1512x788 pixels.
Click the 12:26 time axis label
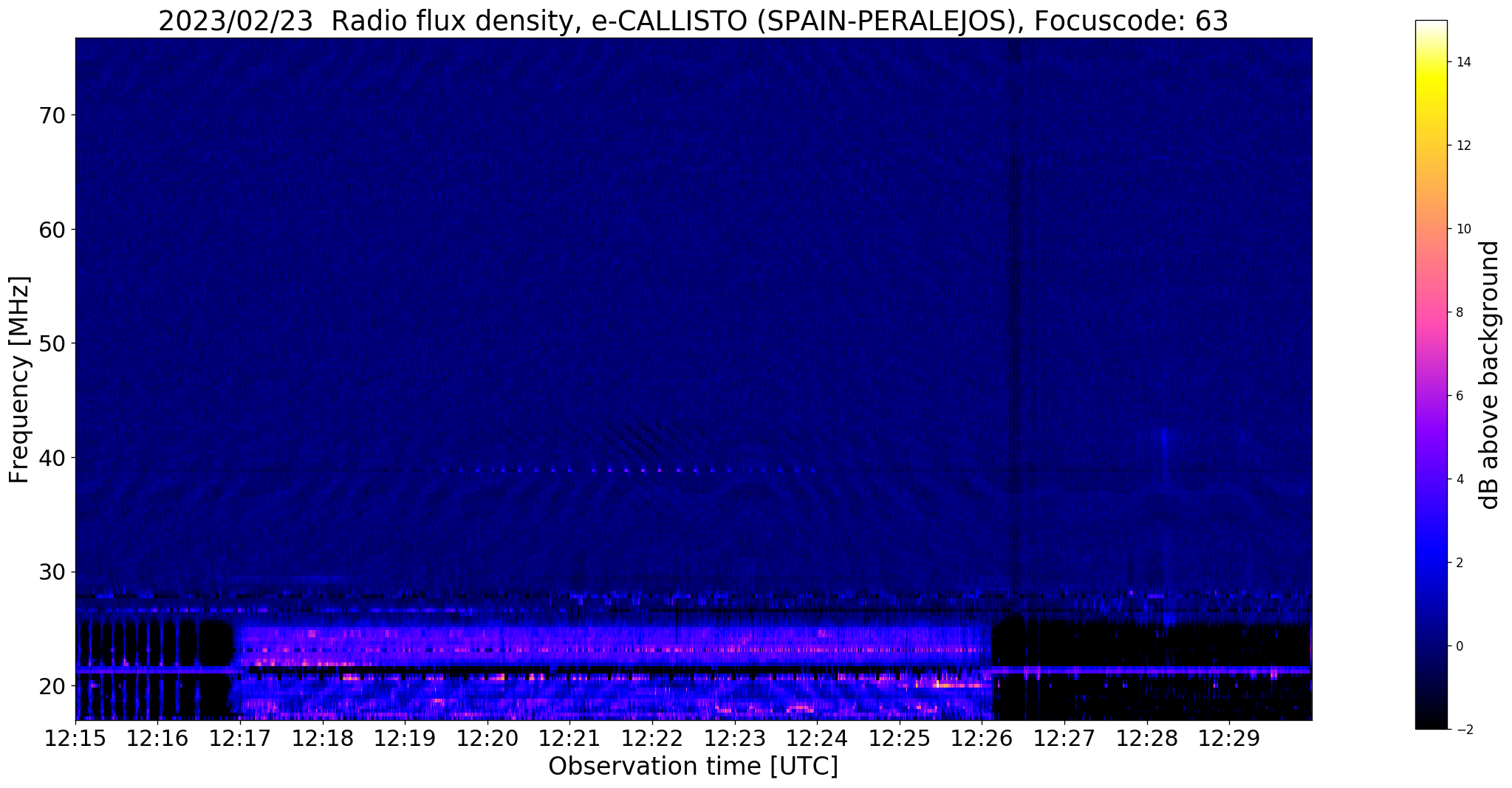tap(982, 739)
